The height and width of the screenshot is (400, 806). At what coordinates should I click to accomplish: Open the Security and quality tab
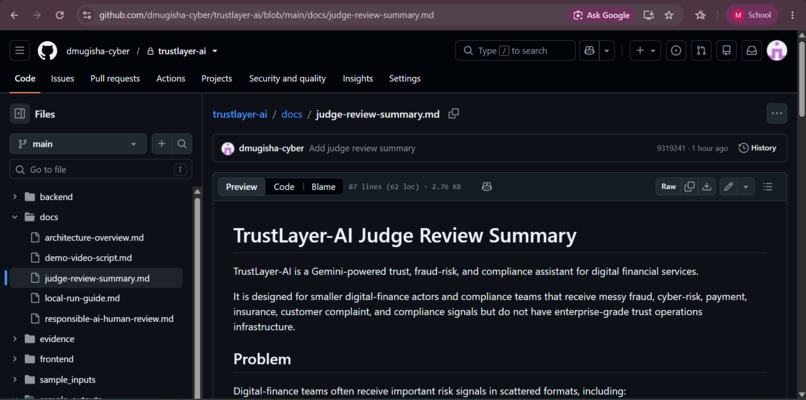(287, 79)
